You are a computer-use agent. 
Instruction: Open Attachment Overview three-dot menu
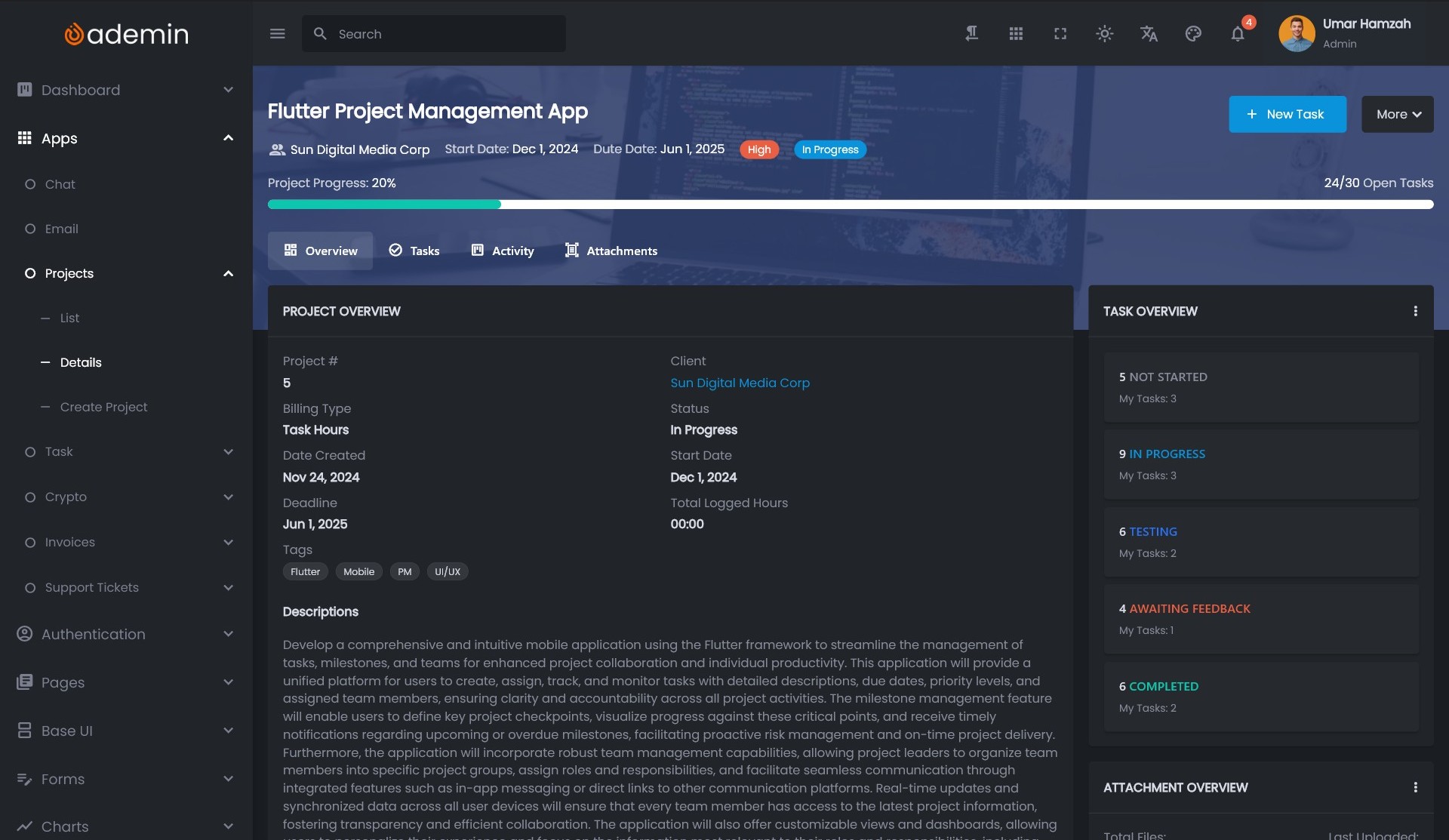(1415, 787)
